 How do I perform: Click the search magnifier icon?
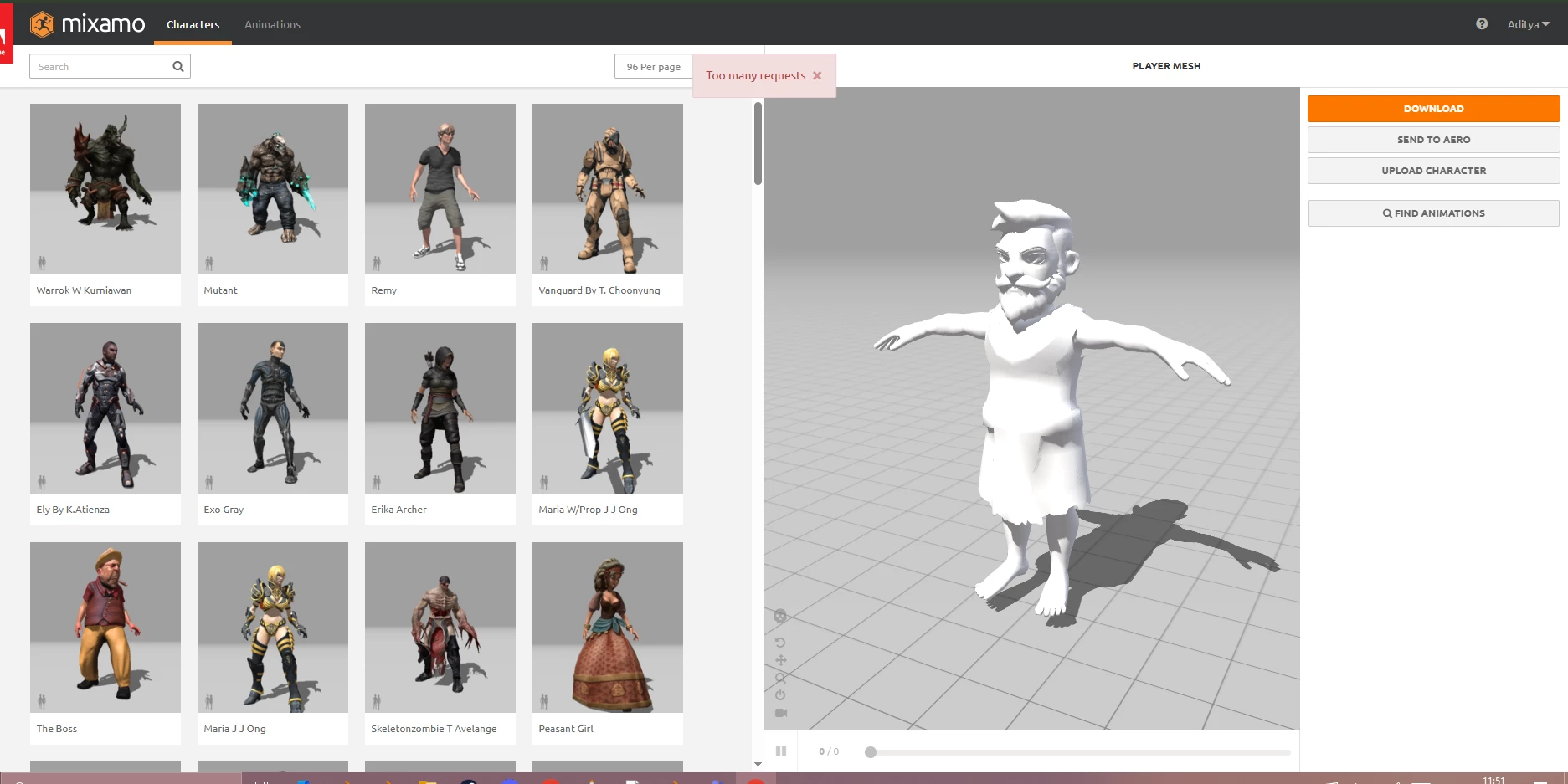[177, 67]
